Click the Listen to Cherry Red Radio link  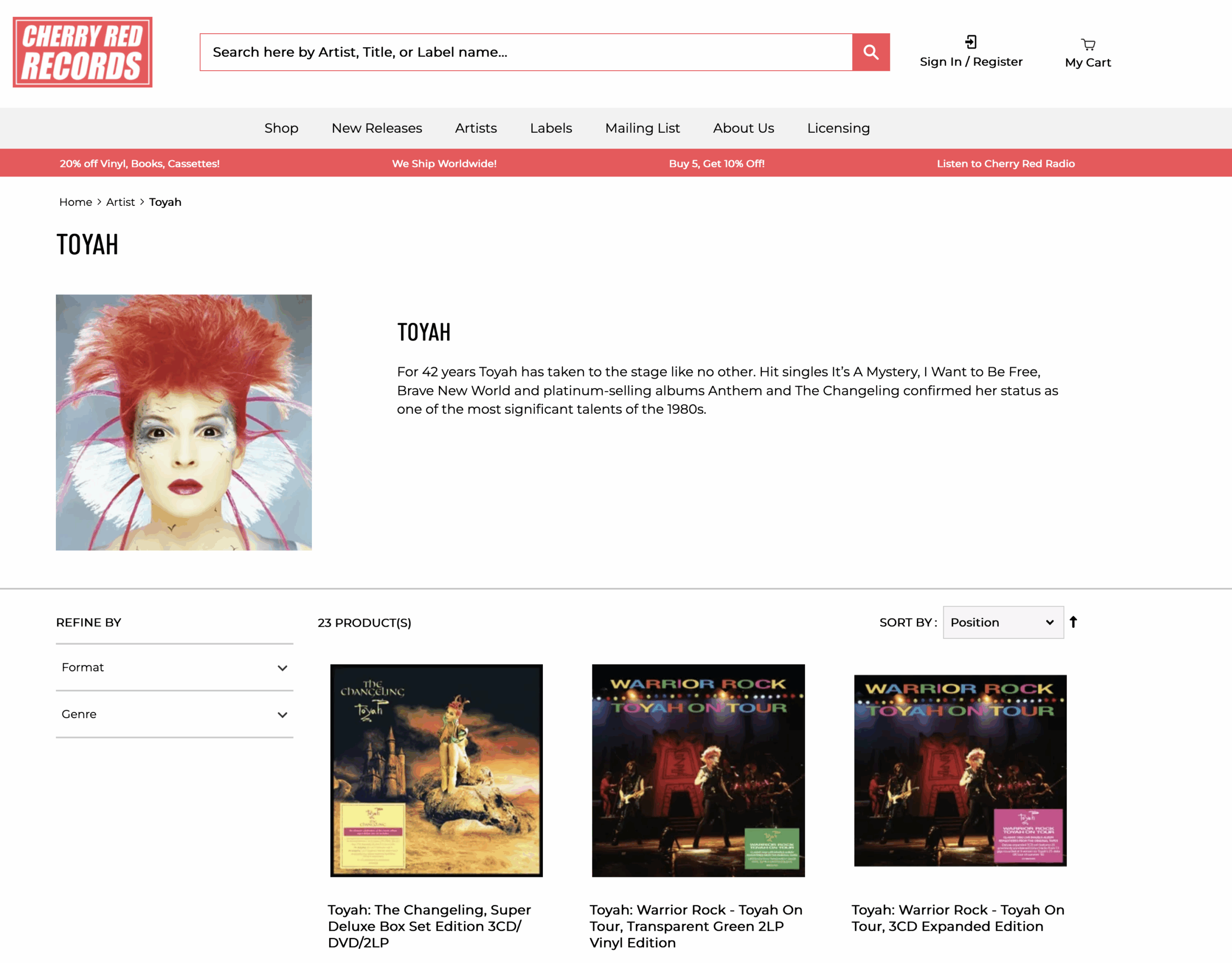pos(1005,164)
